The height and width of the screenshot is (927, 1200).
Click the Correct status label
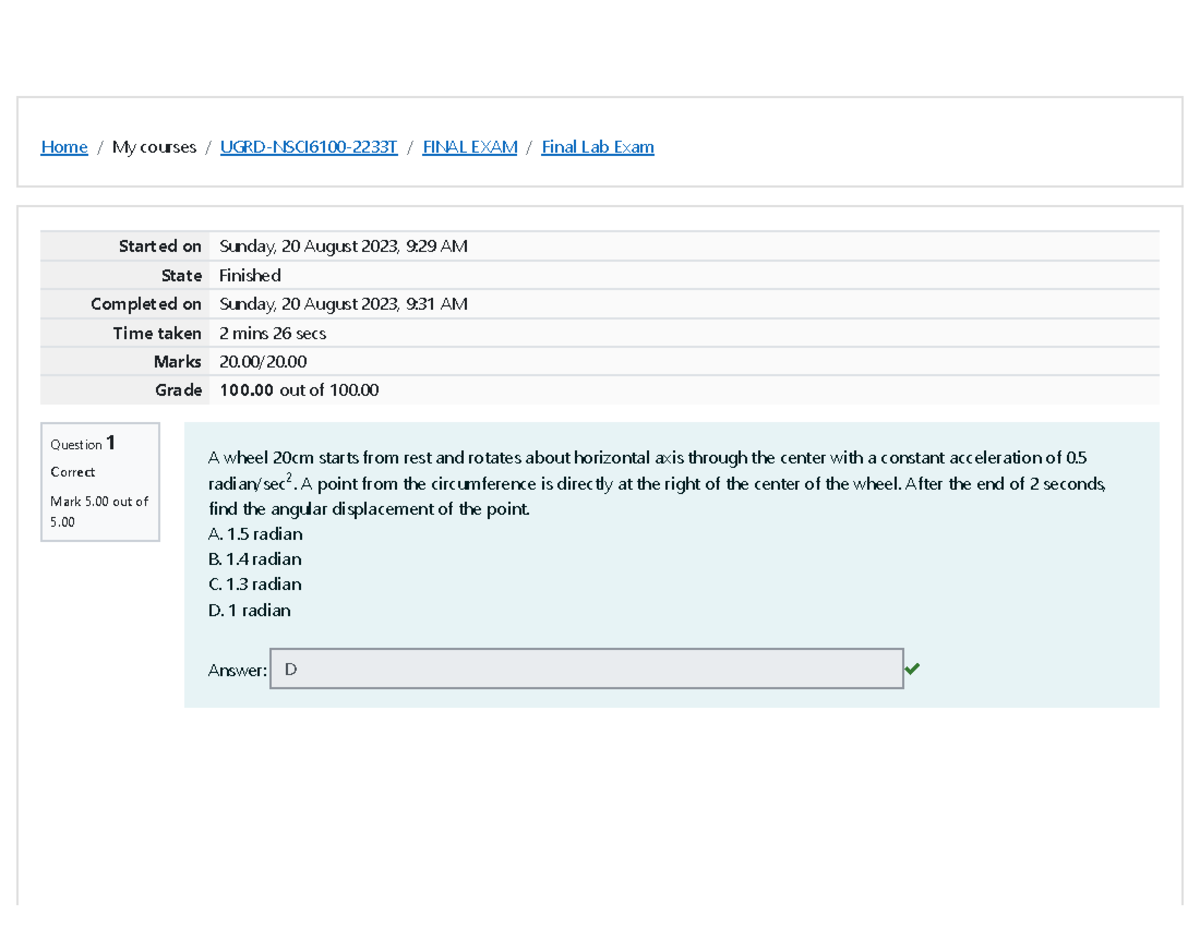pyautogui.click(x=72, y=471)
